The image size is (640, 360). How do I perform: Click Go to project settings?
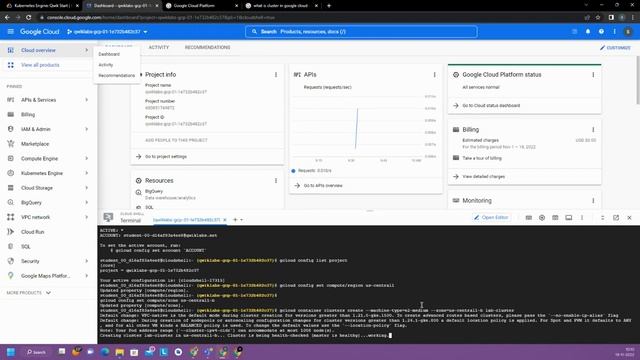pyautogui.click(x=166, y=156)
